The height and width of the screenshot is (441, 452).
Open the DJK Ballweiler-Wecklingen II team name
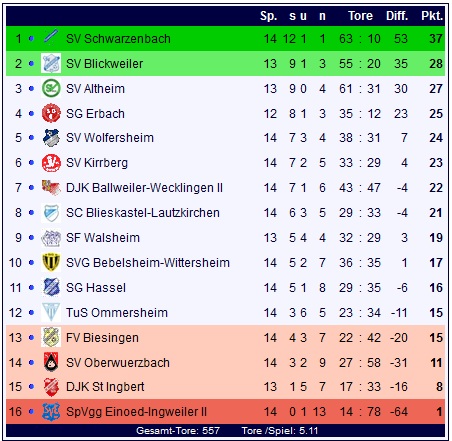point(144,188)
